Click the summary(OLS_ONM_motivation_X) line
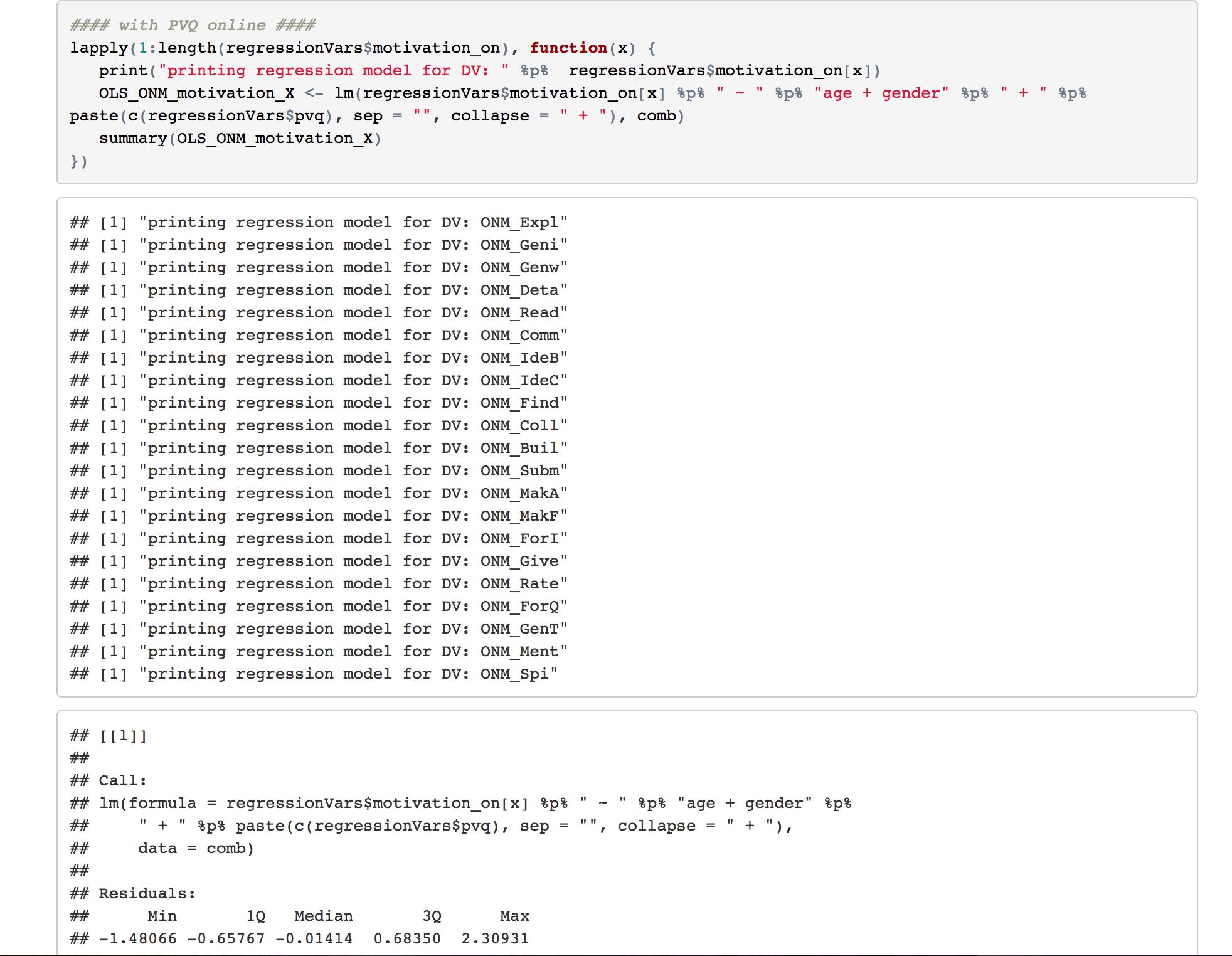The height and width of the screenshot is (956, 1232). pyautogui.click(x=240, y=138)
